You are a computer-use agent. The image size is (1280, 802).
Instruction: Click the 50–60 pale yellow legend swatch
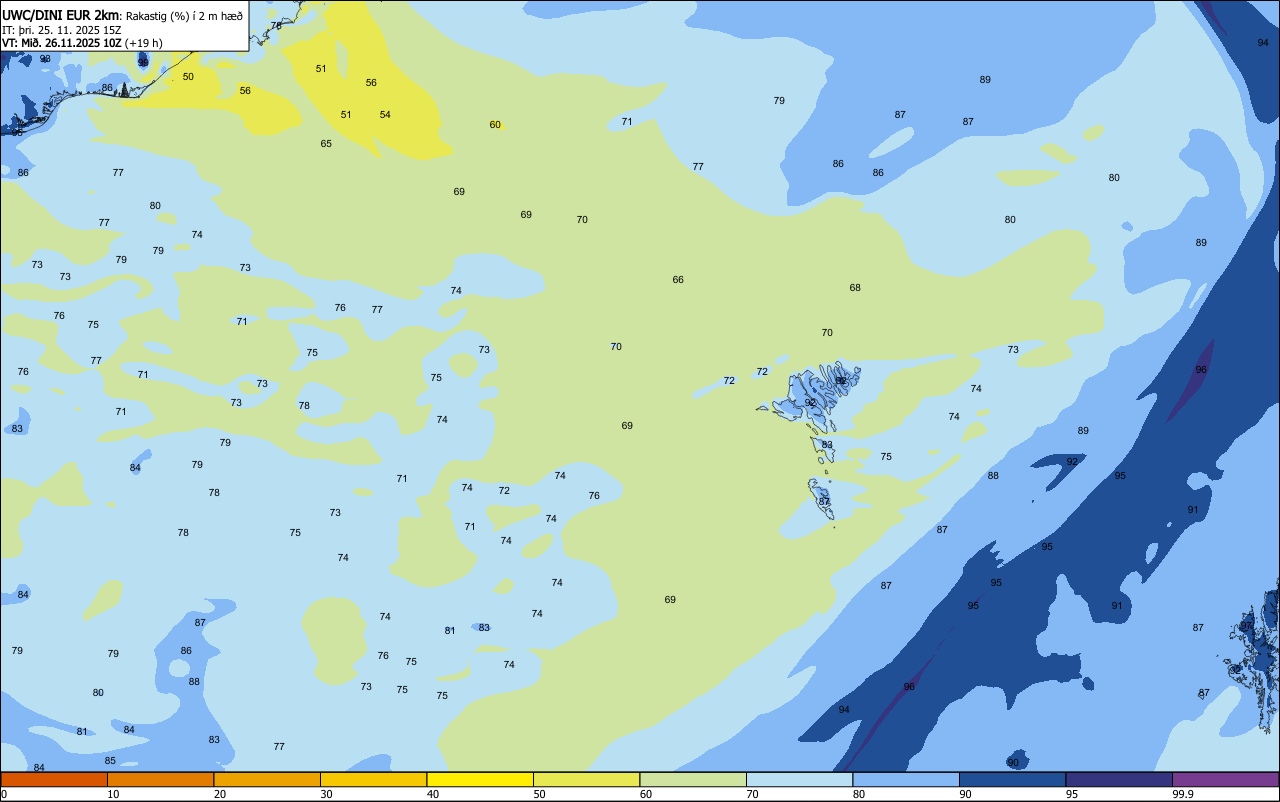tap(586, 779)
